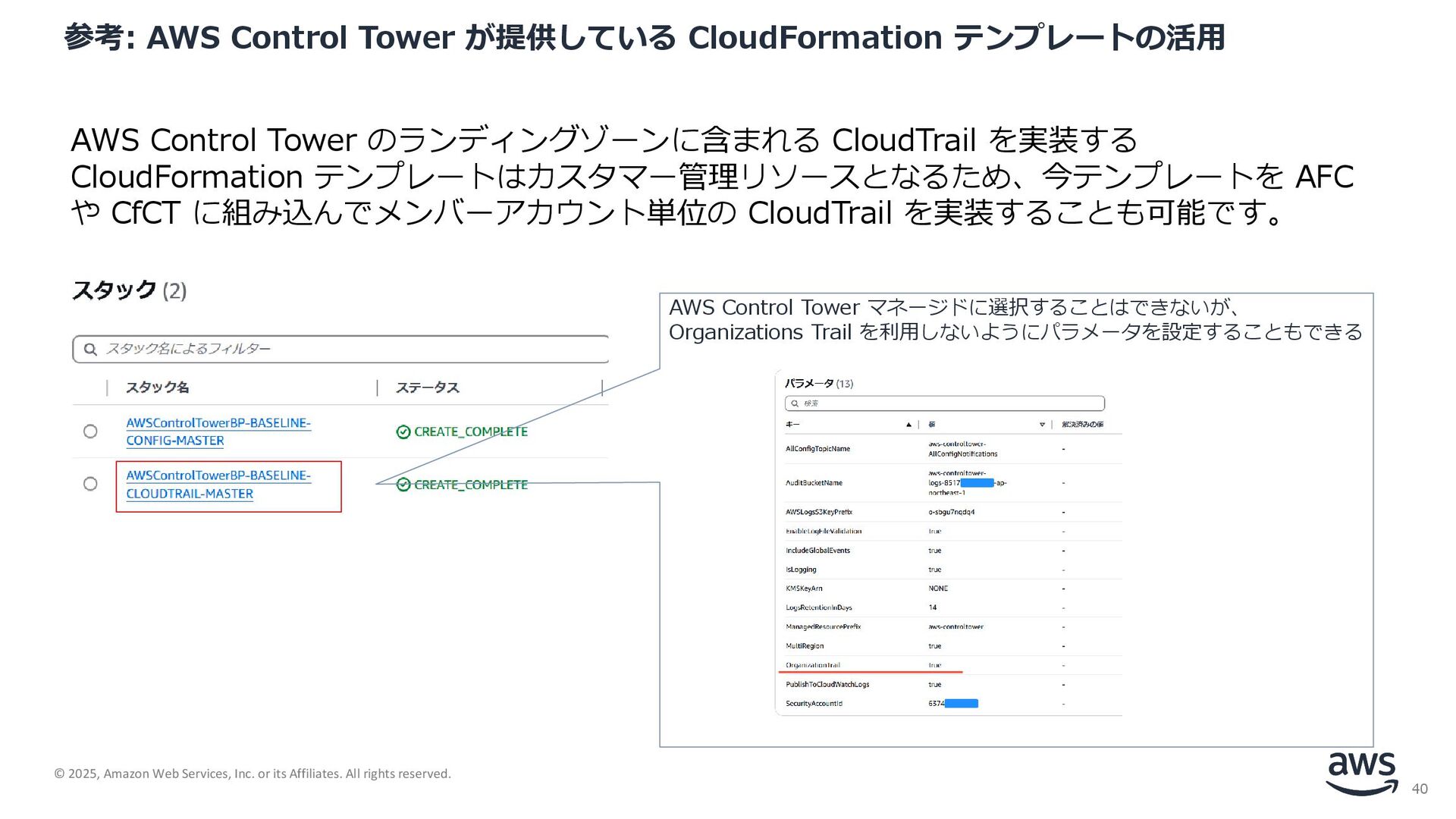Click the search magnifier in stack filter

tap(90, 350)
